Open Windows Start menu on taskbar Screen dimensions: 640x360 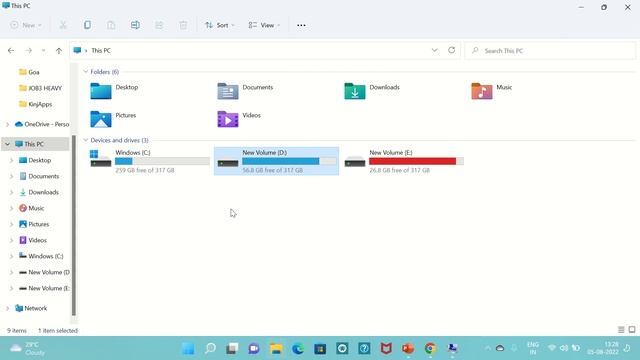pos(188,349)
